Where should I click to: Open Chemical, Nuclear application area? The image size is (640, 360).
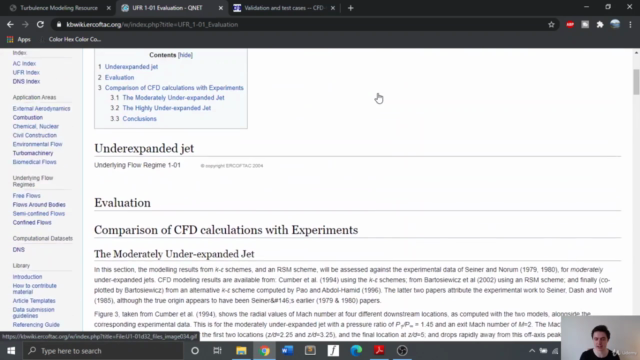tap(36, 127)
